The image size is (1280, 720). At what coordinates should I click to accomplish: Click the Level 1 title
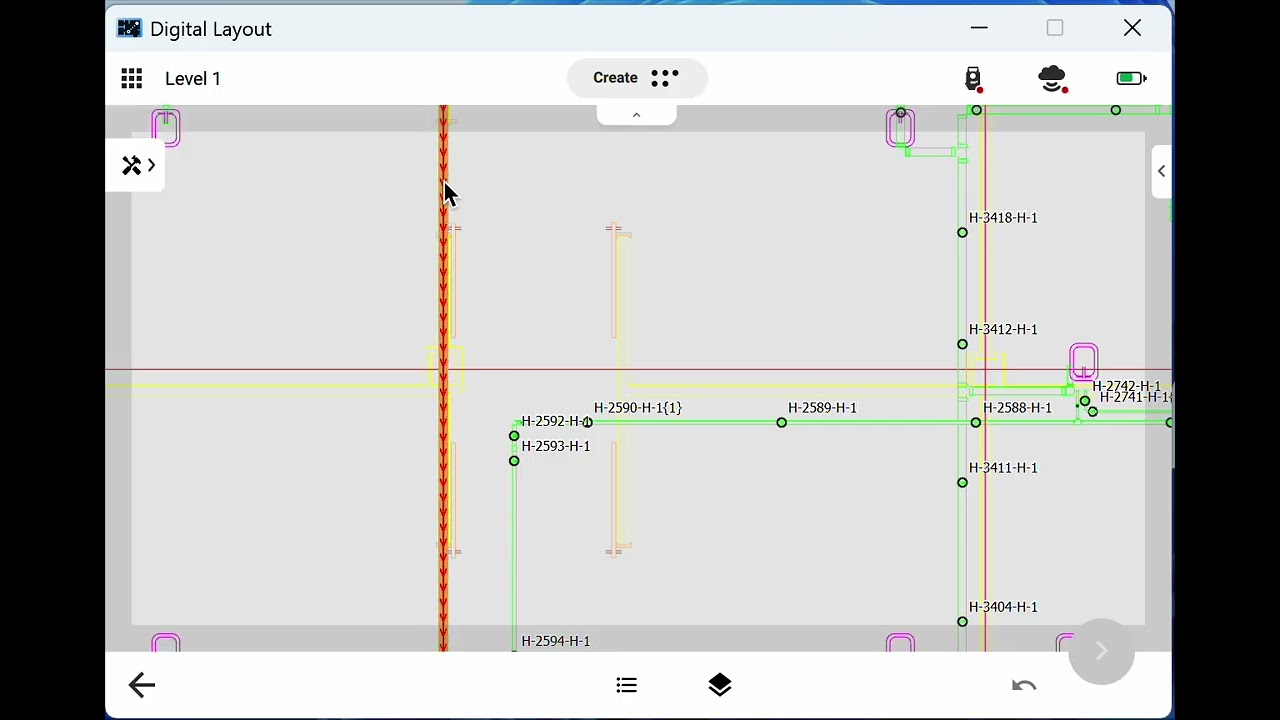click(193, 79)
